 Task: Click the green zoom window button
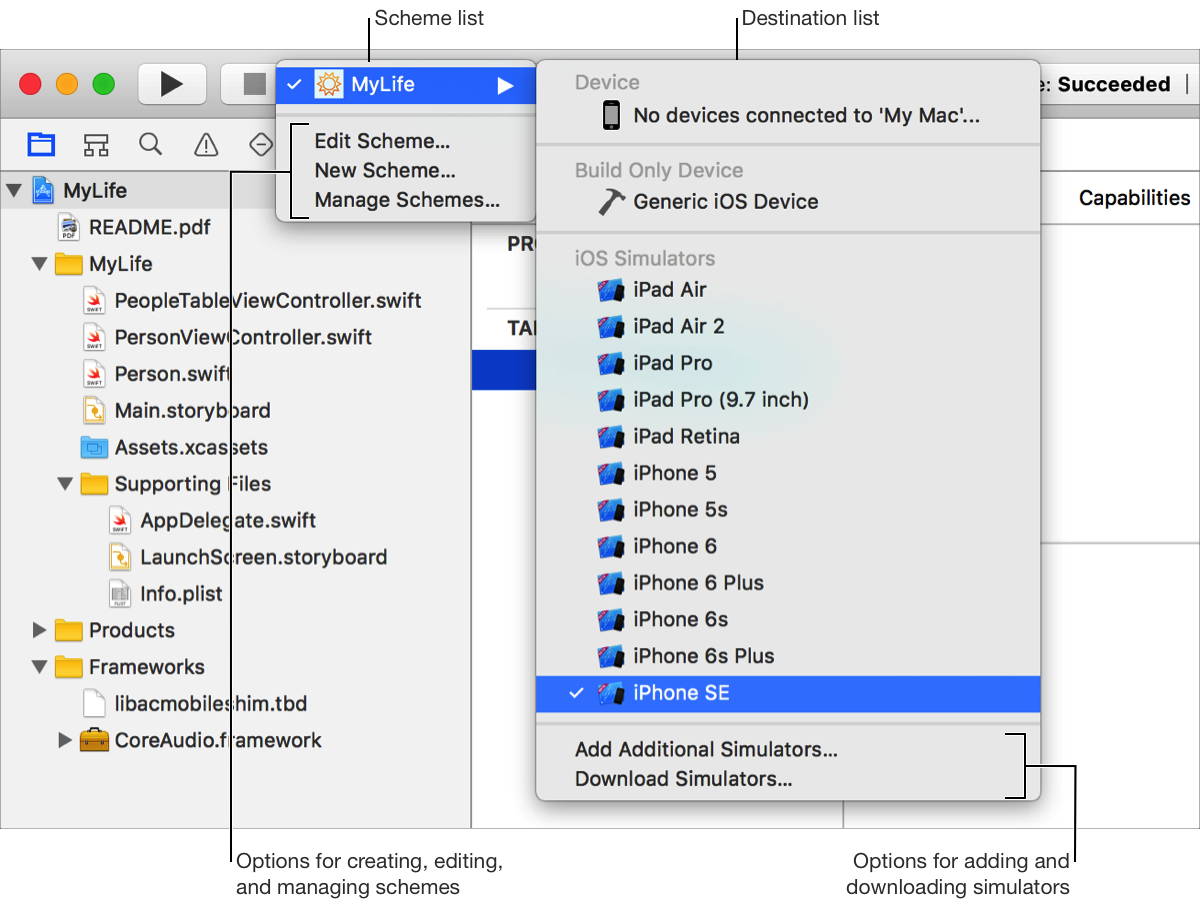[x=104, y=85]
